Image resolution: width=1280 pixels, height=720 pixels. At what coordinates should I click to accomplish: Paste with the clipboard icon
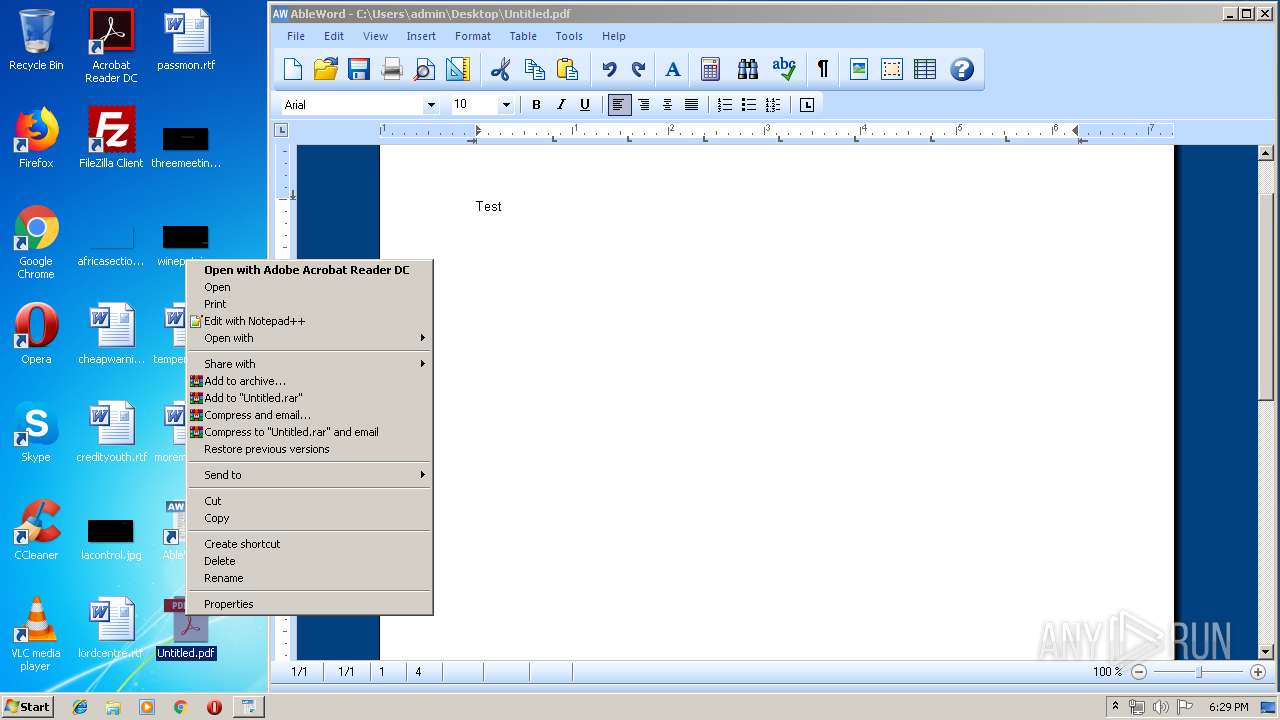[567, 69]
